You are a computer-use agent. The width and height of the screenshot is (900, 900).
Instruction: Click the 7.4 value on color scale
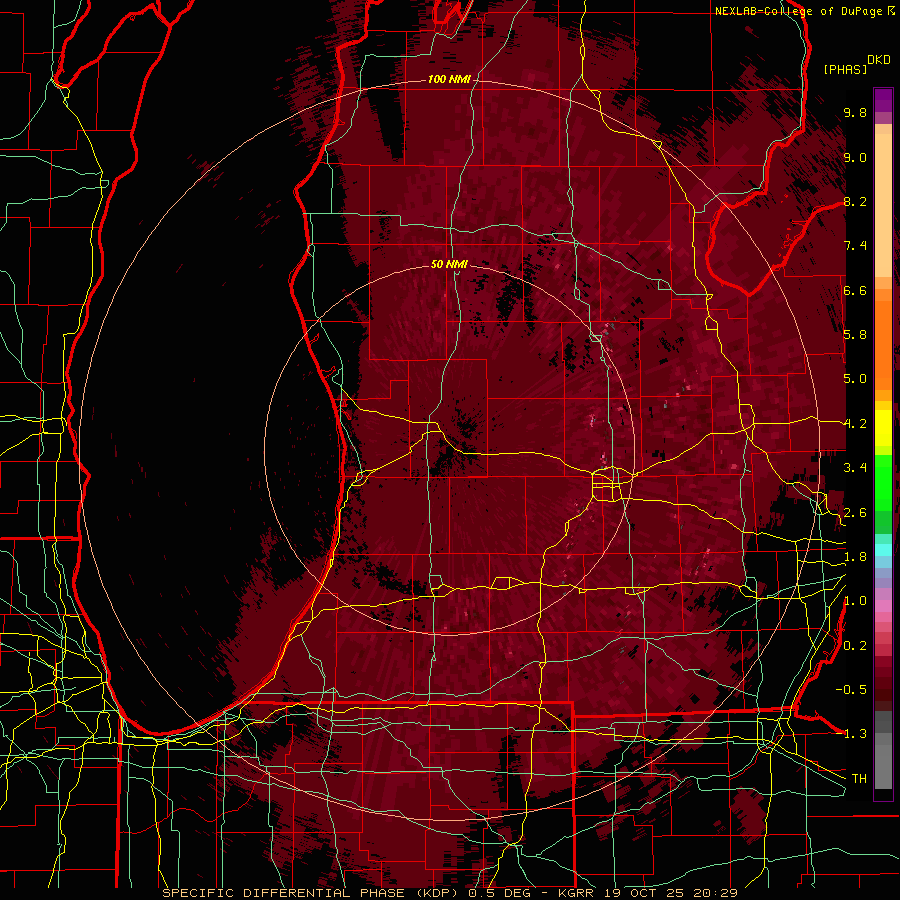point(855,246)
